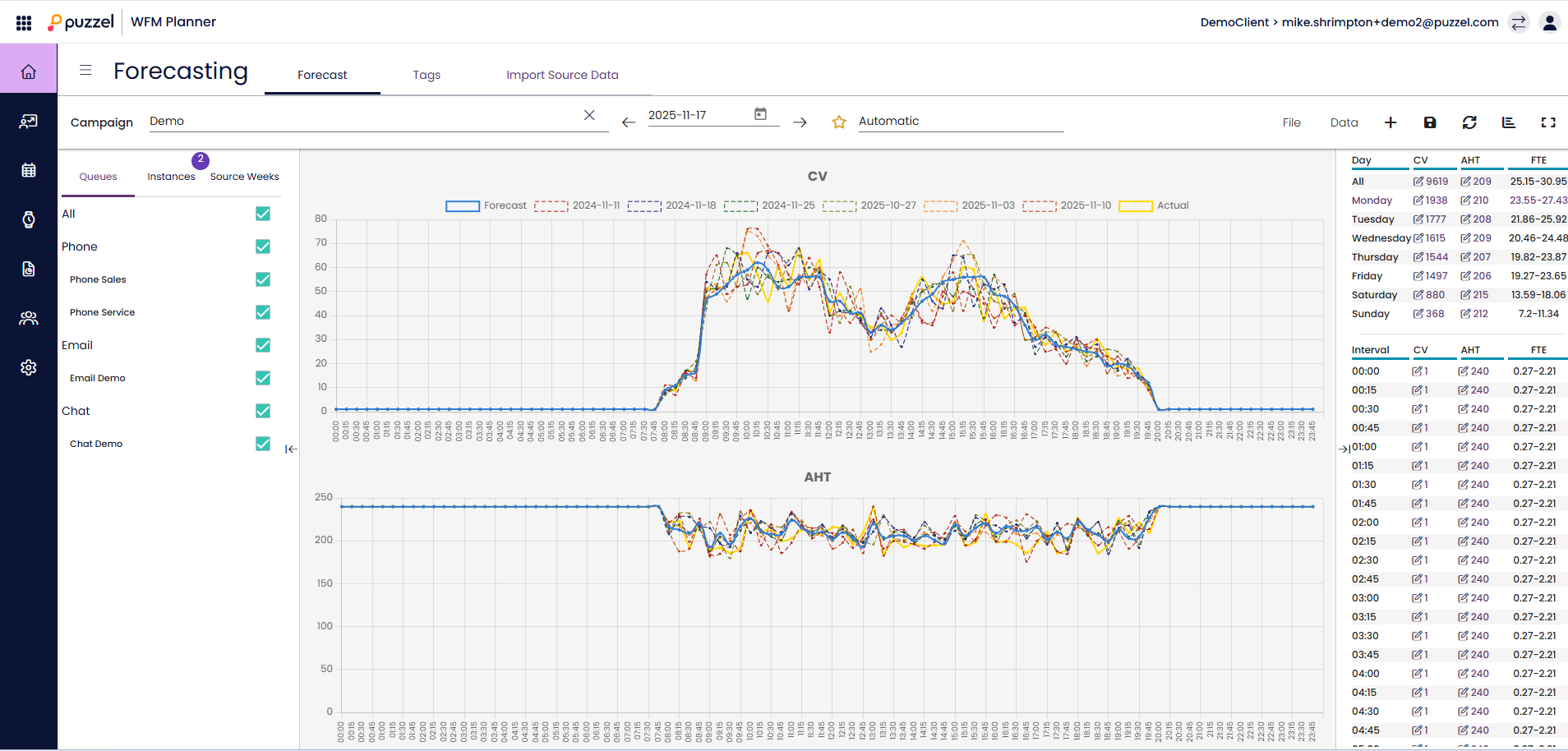Go to the home sidebar icon

click(29, 71)
